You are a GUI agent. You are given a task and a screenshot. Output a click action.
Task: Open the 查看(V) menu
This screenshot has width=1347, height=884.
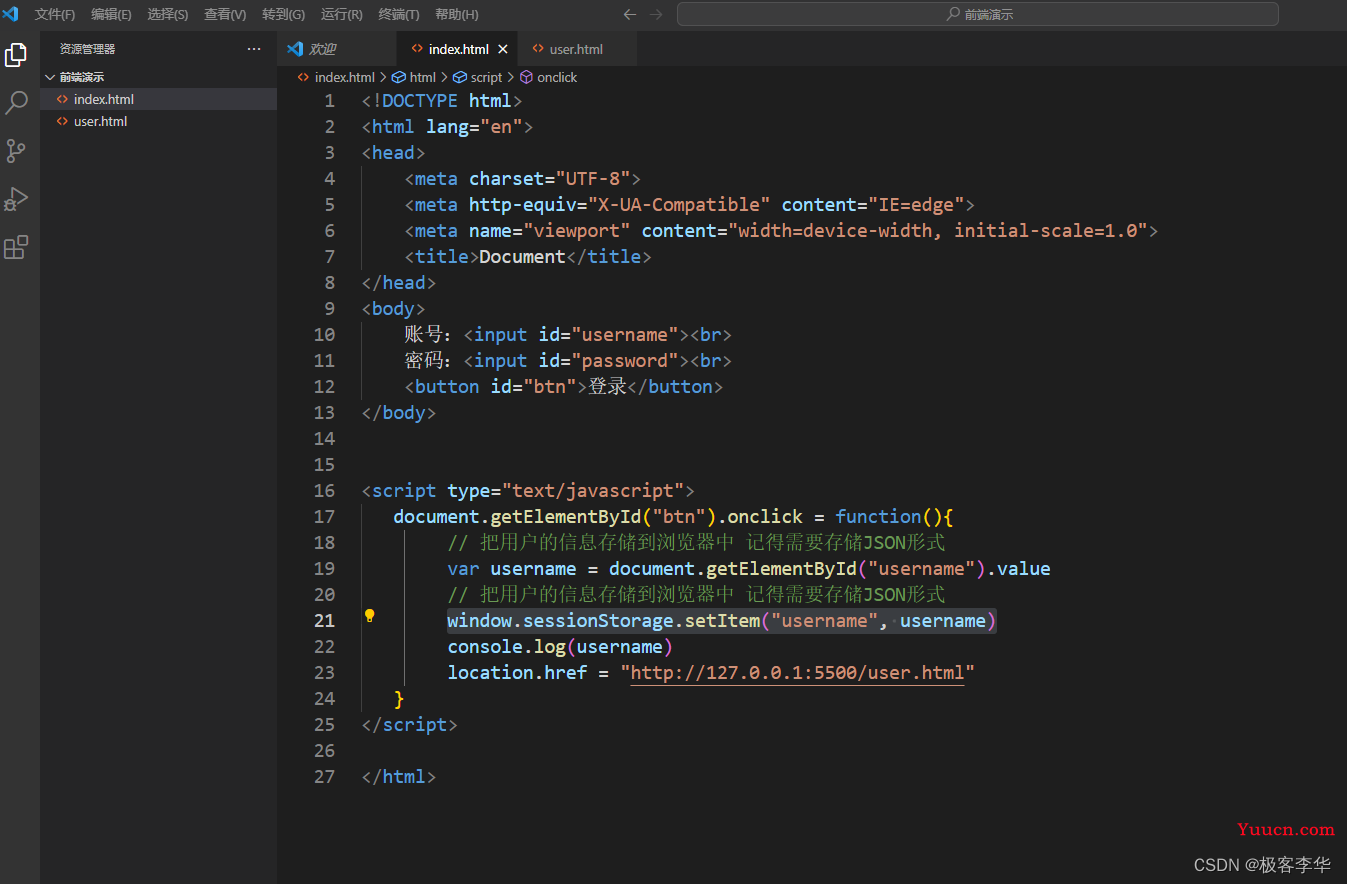225,14
